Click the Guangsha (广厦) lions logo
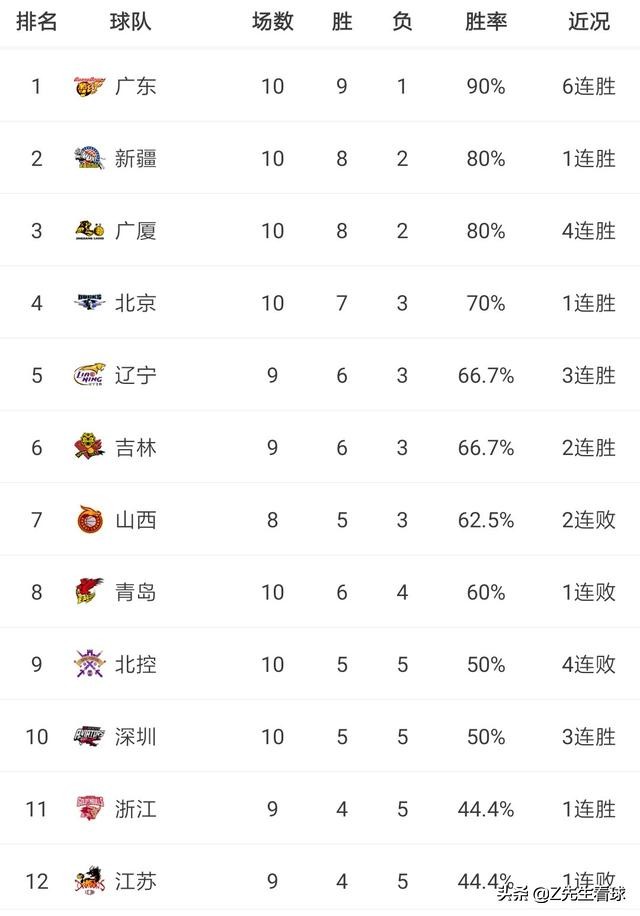Viewport: 640px width, 916px height. [x=89, y=230]
